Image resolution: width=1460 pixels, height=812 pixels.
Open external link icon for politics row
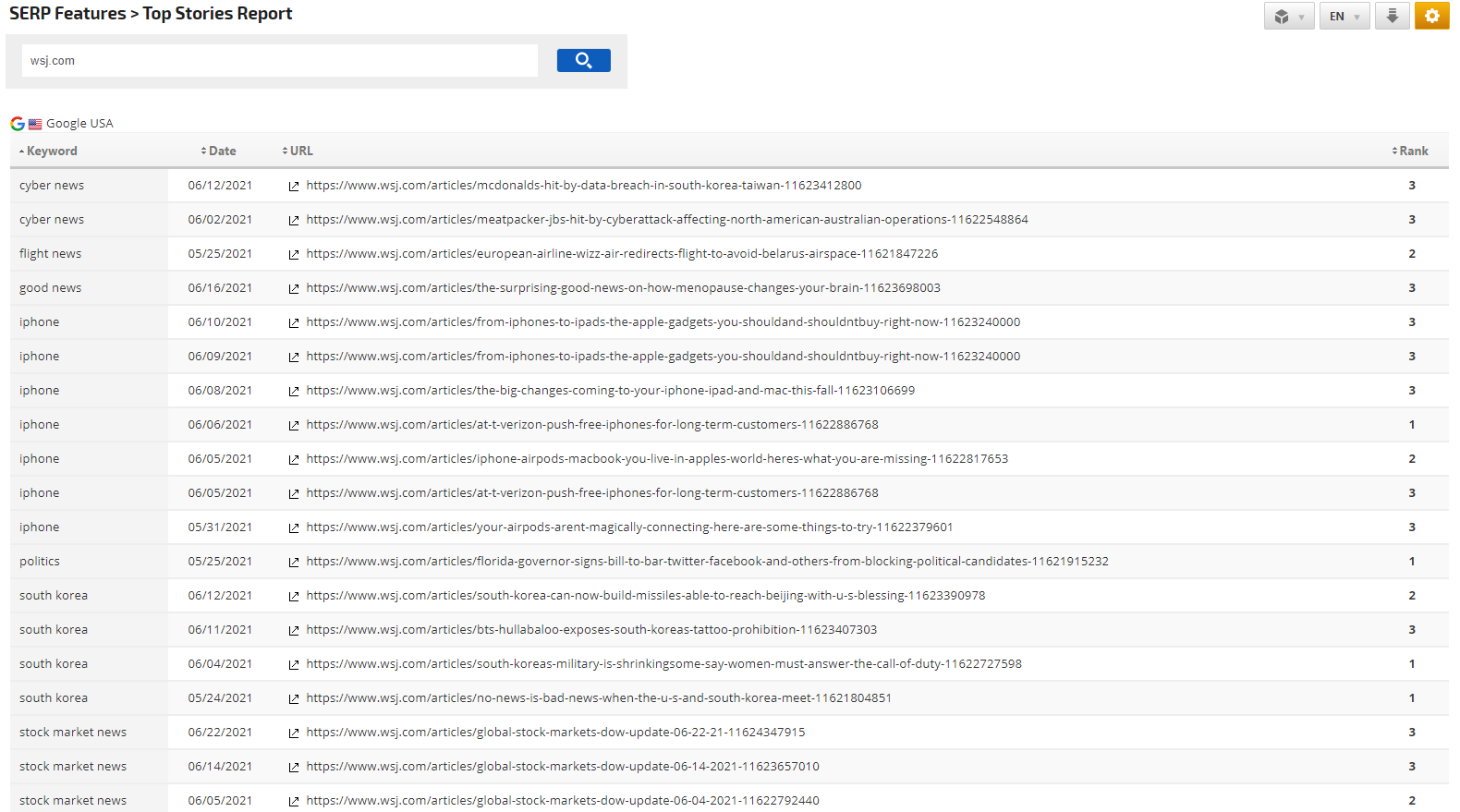tap(294, 563)
